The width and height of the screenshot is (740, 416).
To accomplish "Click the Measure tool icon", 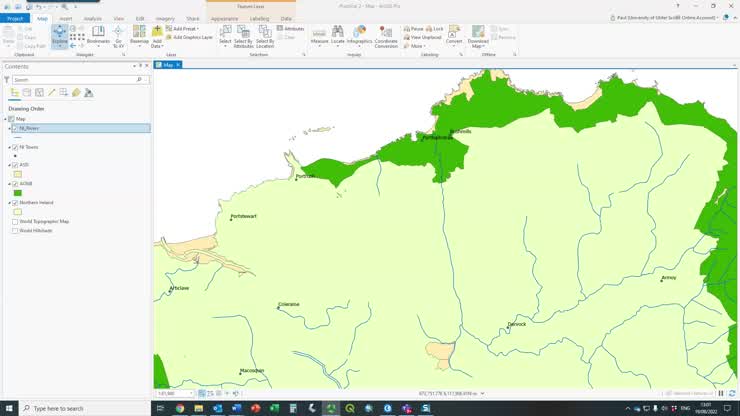I will pos(319,35).
